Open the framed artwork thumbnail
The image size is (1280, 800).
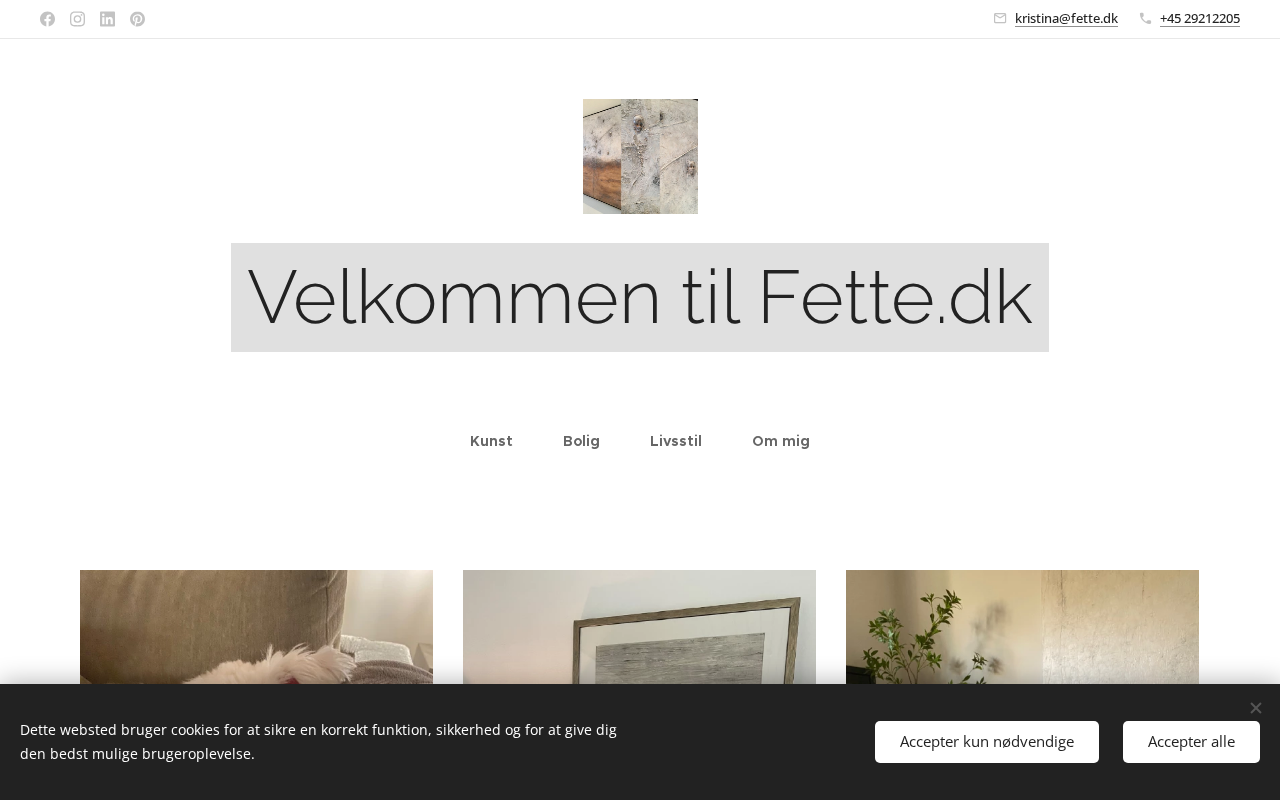[x=639, y=627]
